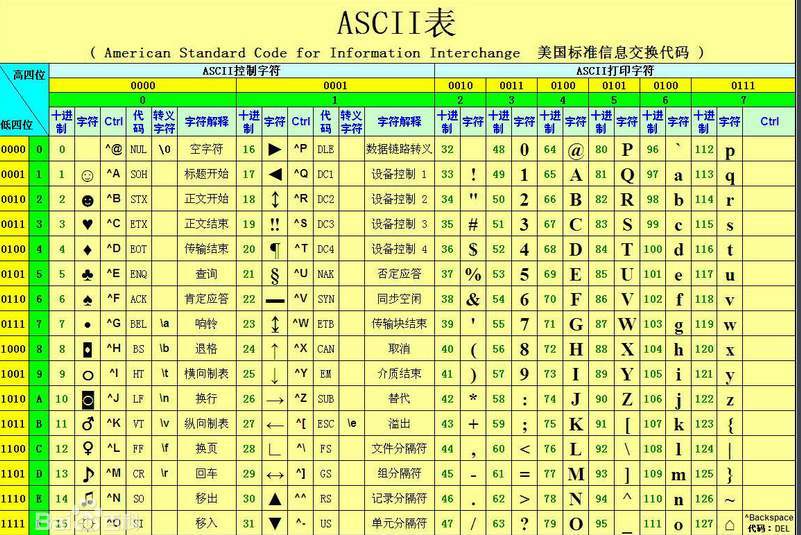This screenshot has height=535, width=801.
Task: Click the '1111' binary row label
Action: tap(13, 524)
